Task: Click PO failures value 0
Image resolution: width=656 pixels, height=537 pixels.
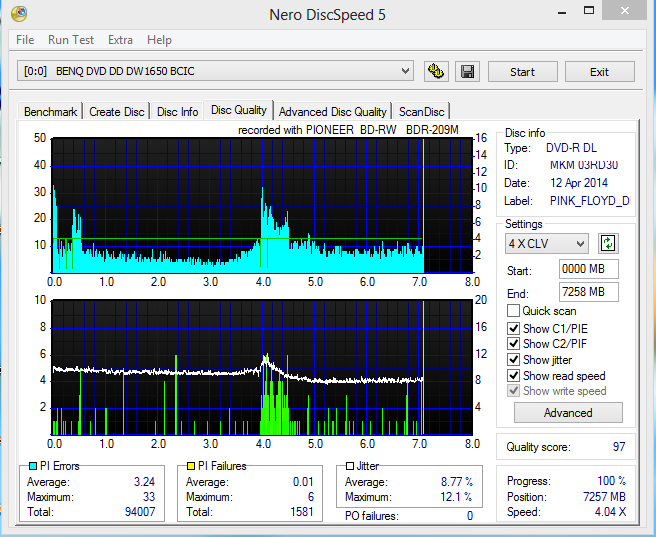Action: pos(470,516)
